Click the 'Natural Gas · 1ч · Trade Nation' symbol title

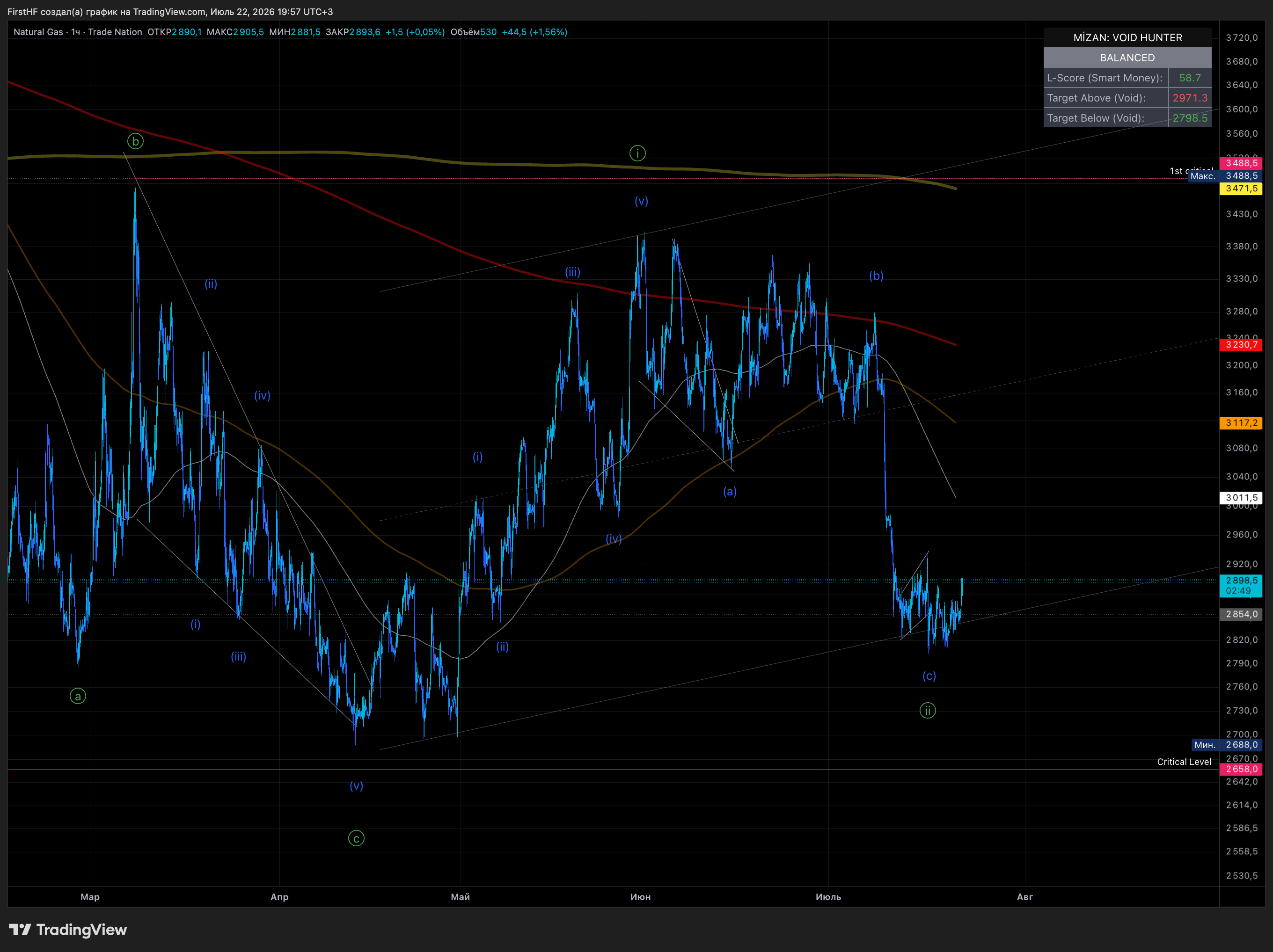pos(78,32)
